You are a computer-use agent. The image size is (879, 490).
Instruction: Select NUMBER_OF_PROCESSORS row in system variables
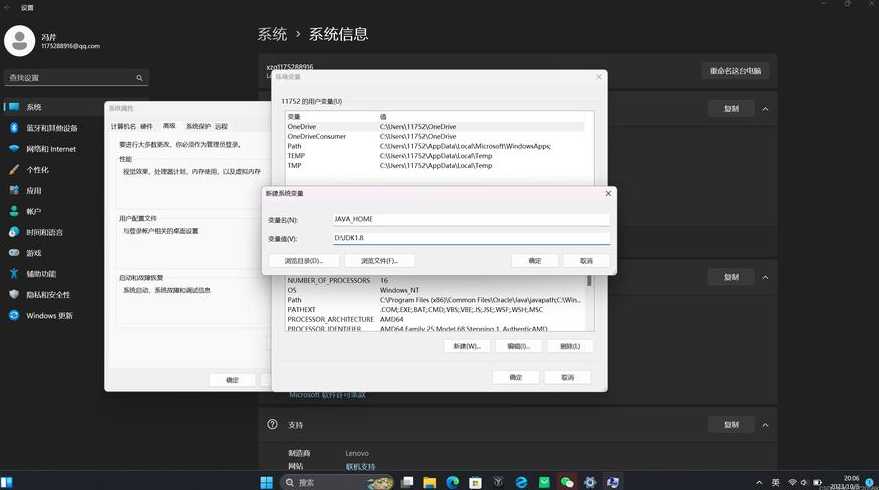pyautogui.click(x=435, y=280)
